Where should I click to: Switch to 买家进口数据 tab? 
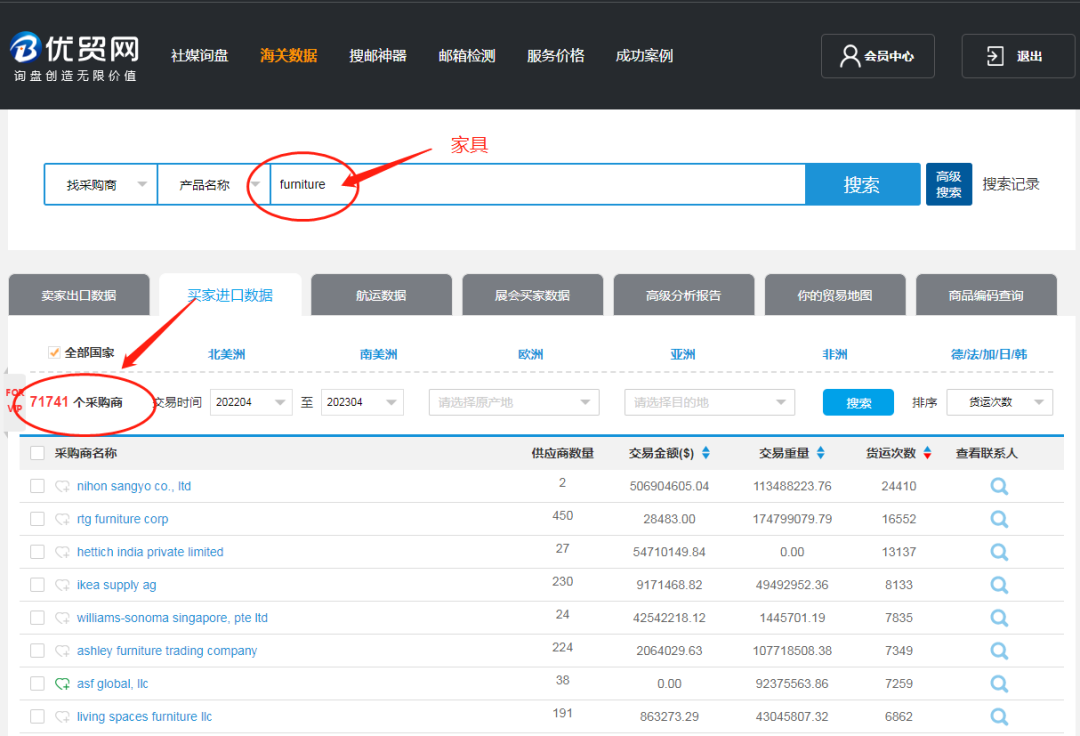pos(230,295)
